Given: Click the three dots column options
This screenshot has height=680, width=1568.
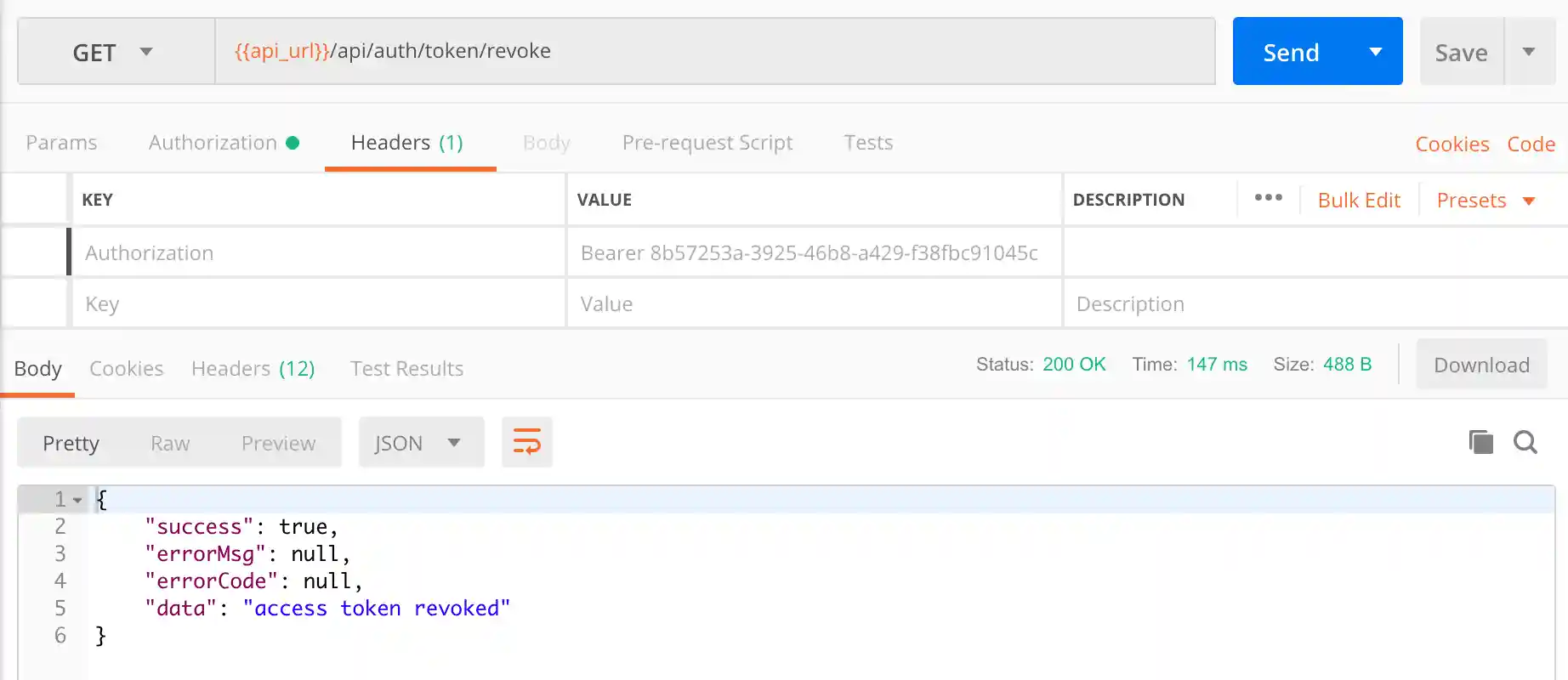Looking at the screenshot, I should pyautogui.click(x=1268, y=198).
